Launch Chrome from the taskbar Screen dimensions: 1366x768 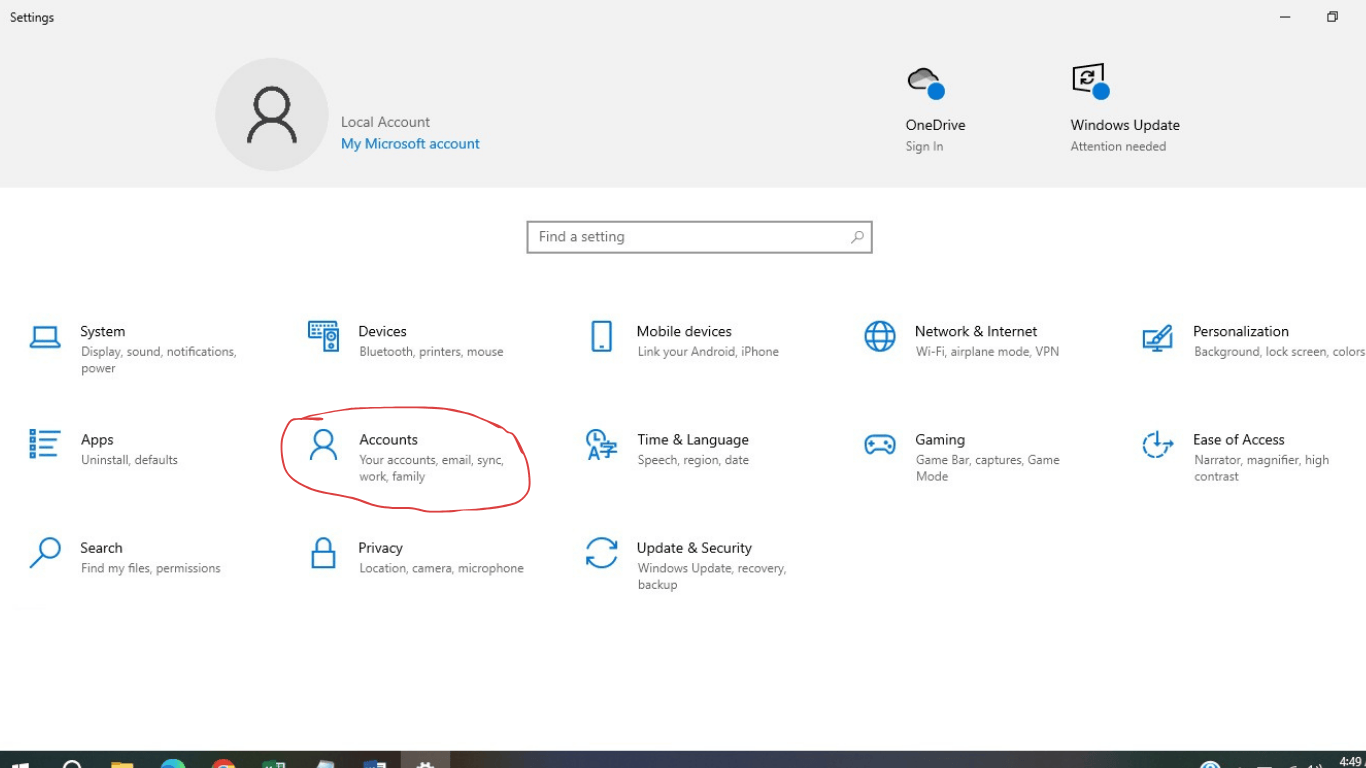[x=224, y=762]
